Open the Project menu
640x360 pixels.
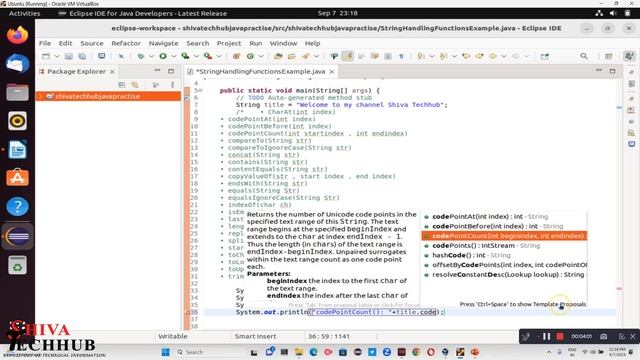click(229, 43)
